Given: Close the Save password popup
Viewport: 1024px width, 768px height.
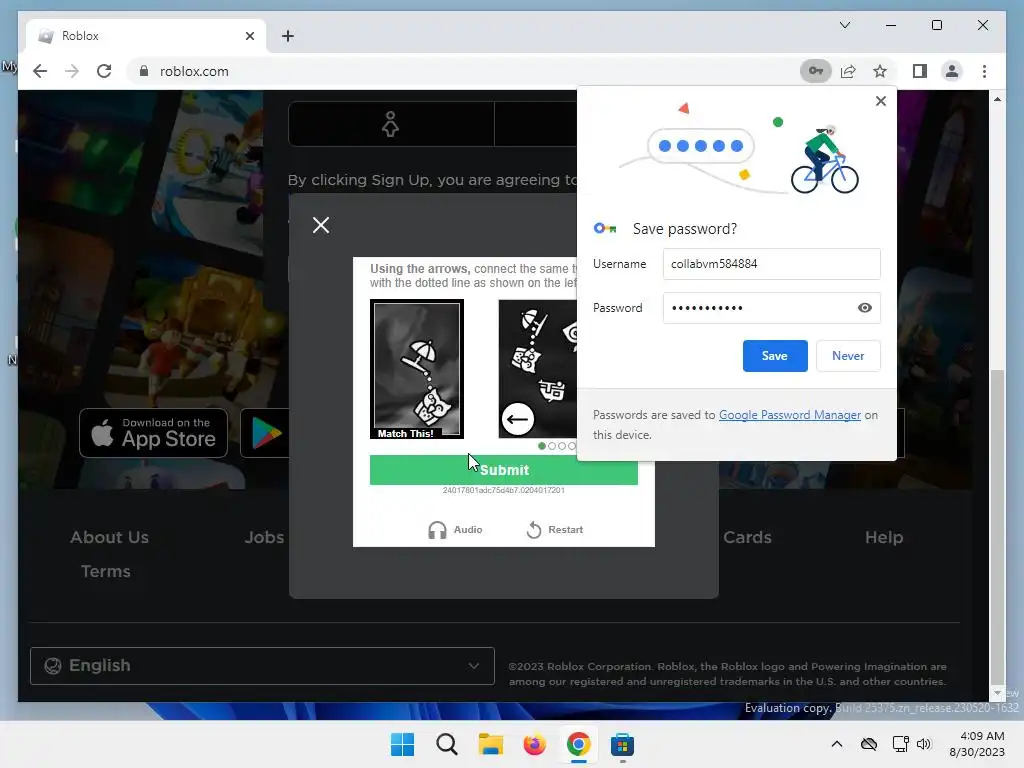Looking at the screenshot, I should (880, 101).
